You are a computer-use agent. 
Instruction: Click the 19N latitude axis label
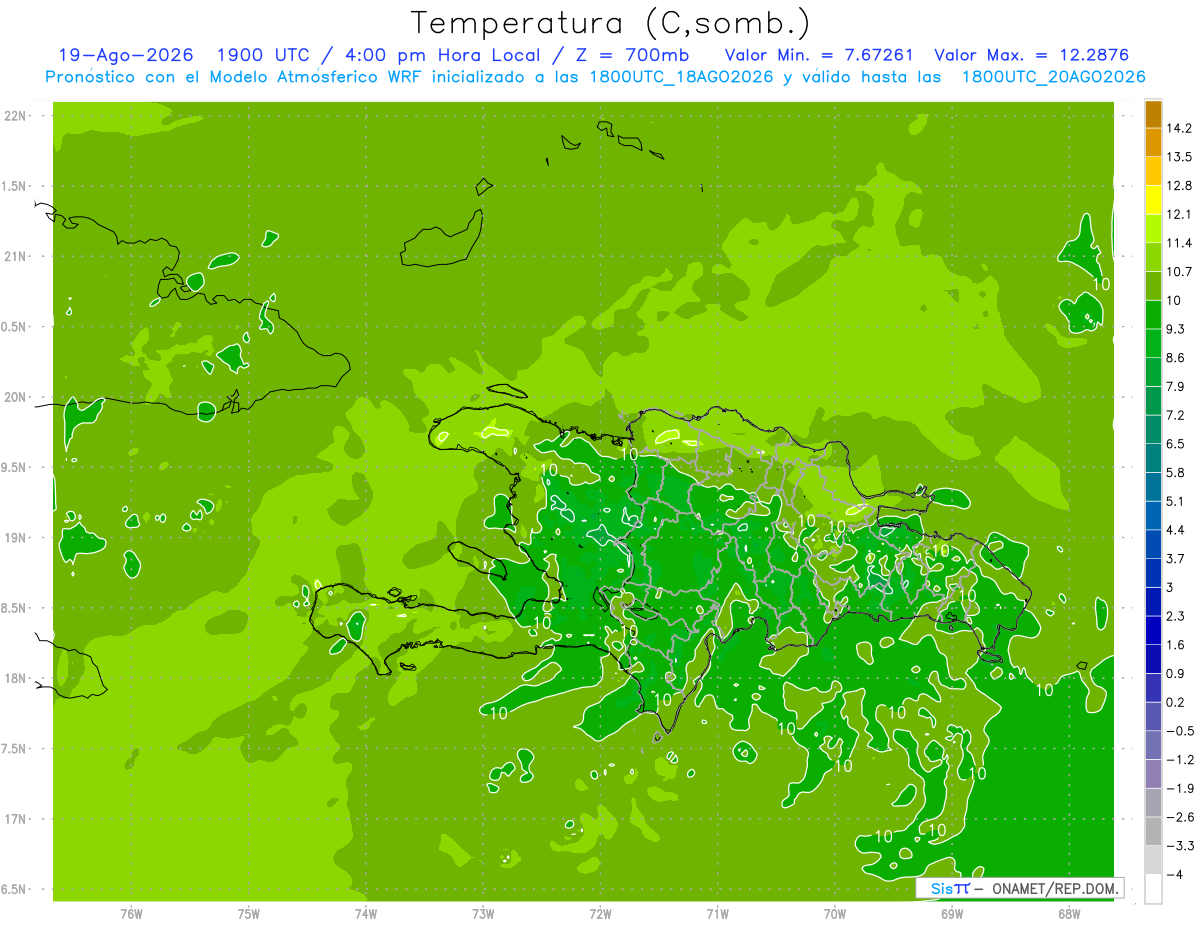coord(15,538)
